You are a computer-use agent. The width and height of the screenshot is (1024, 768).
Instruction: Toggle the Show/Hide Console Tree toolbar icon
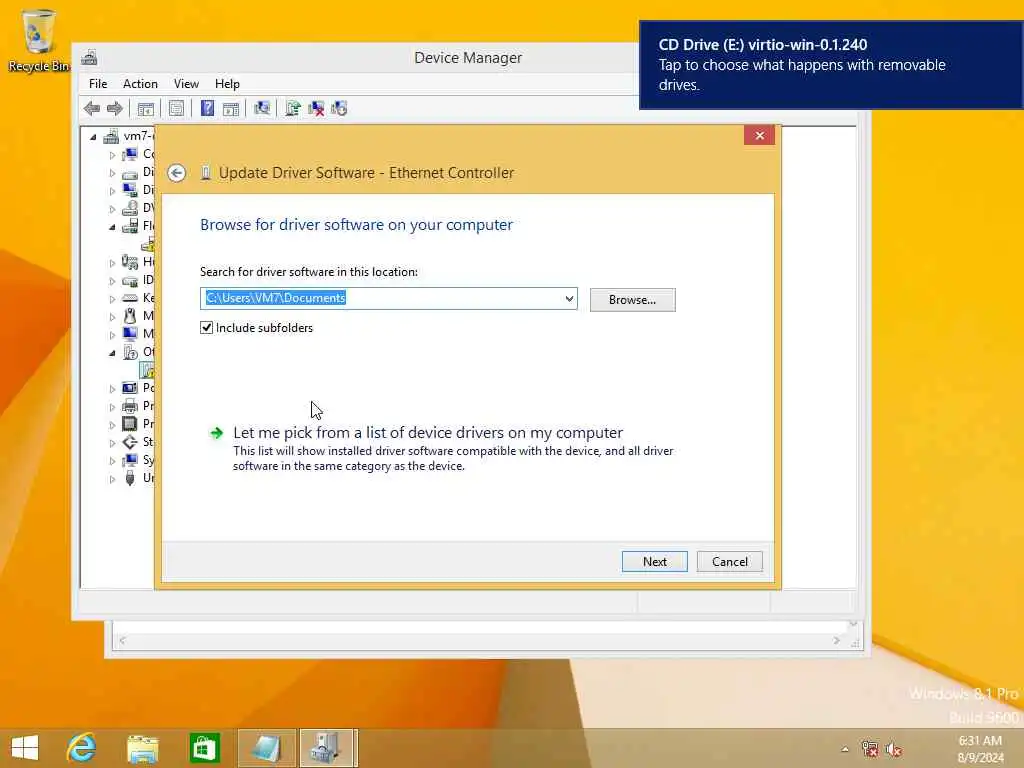146,108
